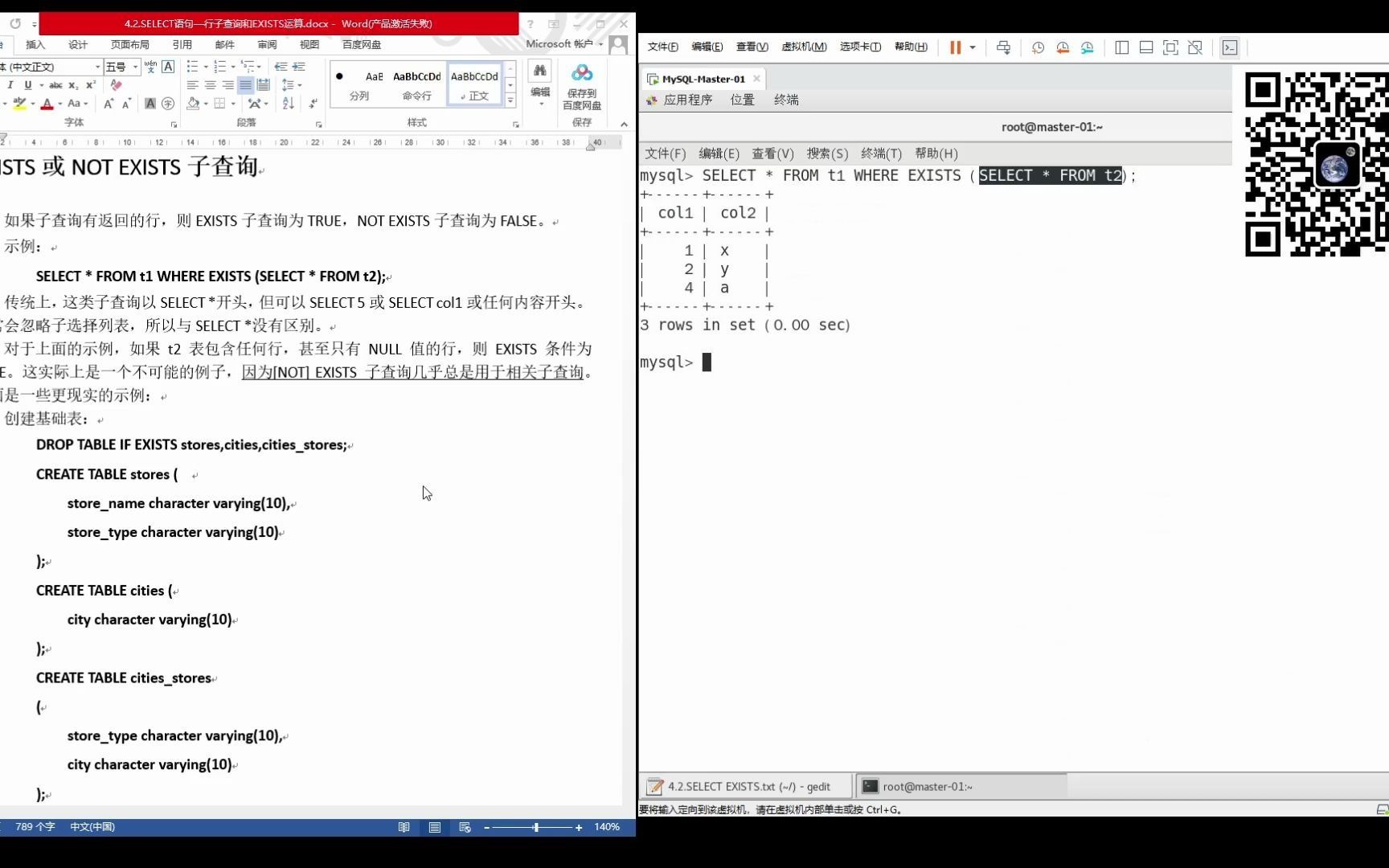
Task: Select the 正文 style
Action: [474, 84]
